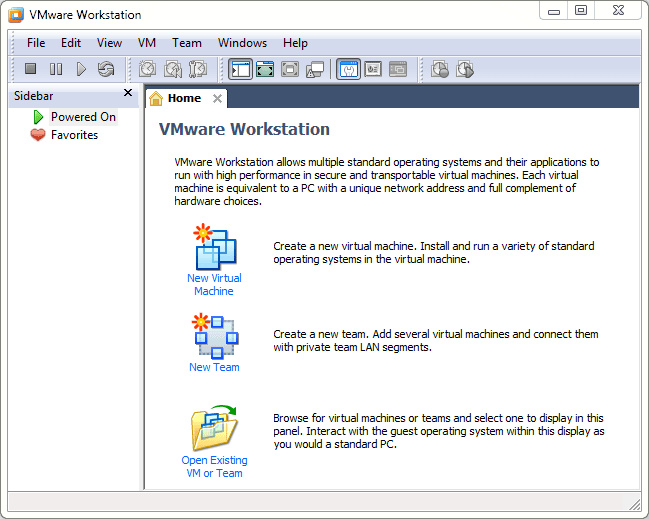This screenshot has height=519, width=649.
Task: Open the Team menu
Action: click(187, 43)
